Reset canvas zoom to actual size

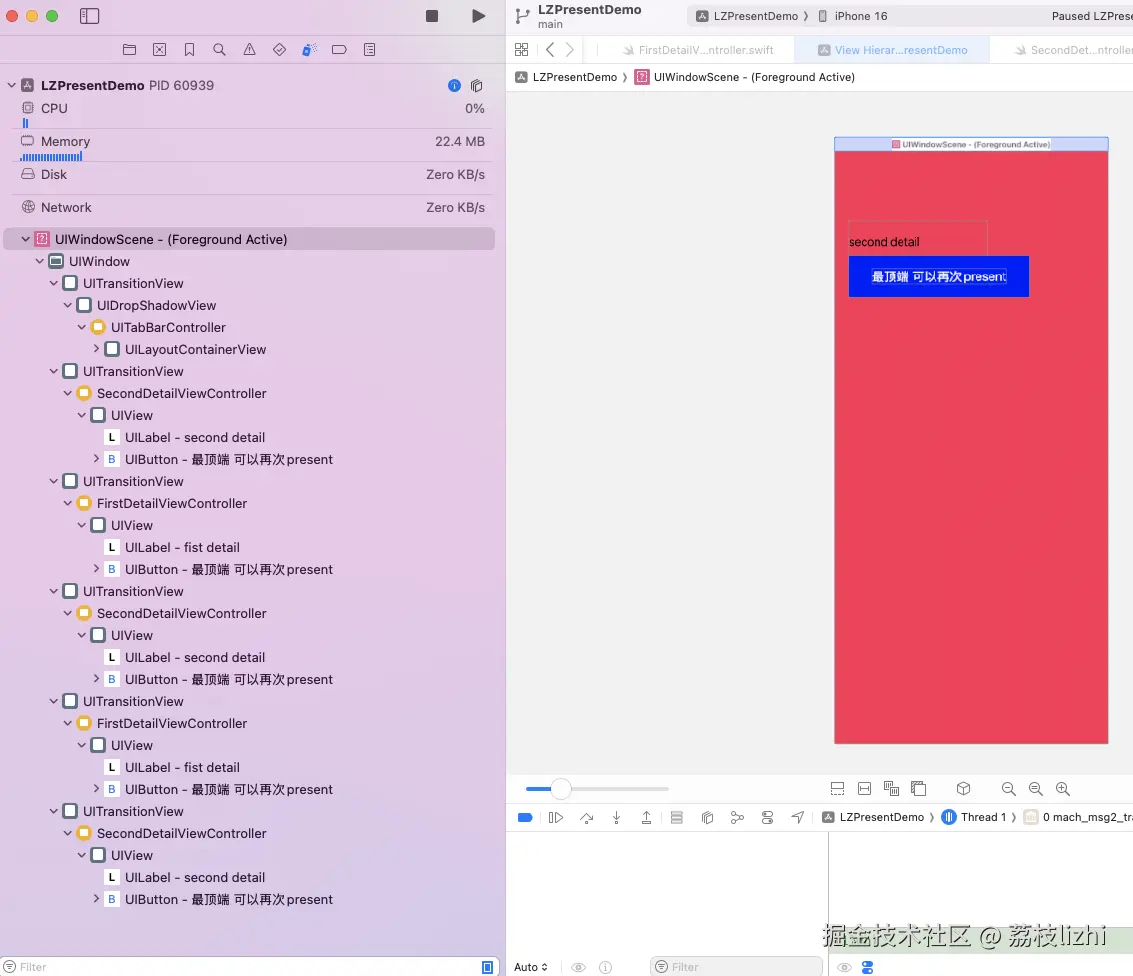(x=1035, y=789)
